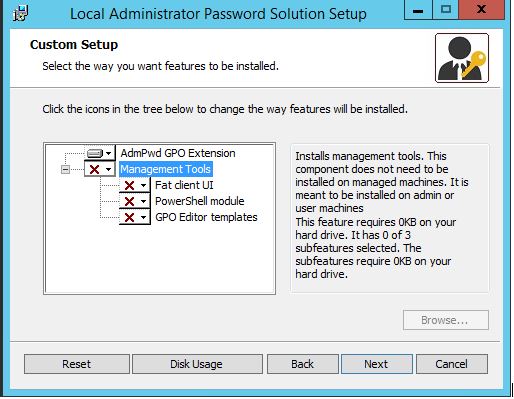
Task: Open Management Tools red X feature dropdown
Action: click(x=100, y=169)
